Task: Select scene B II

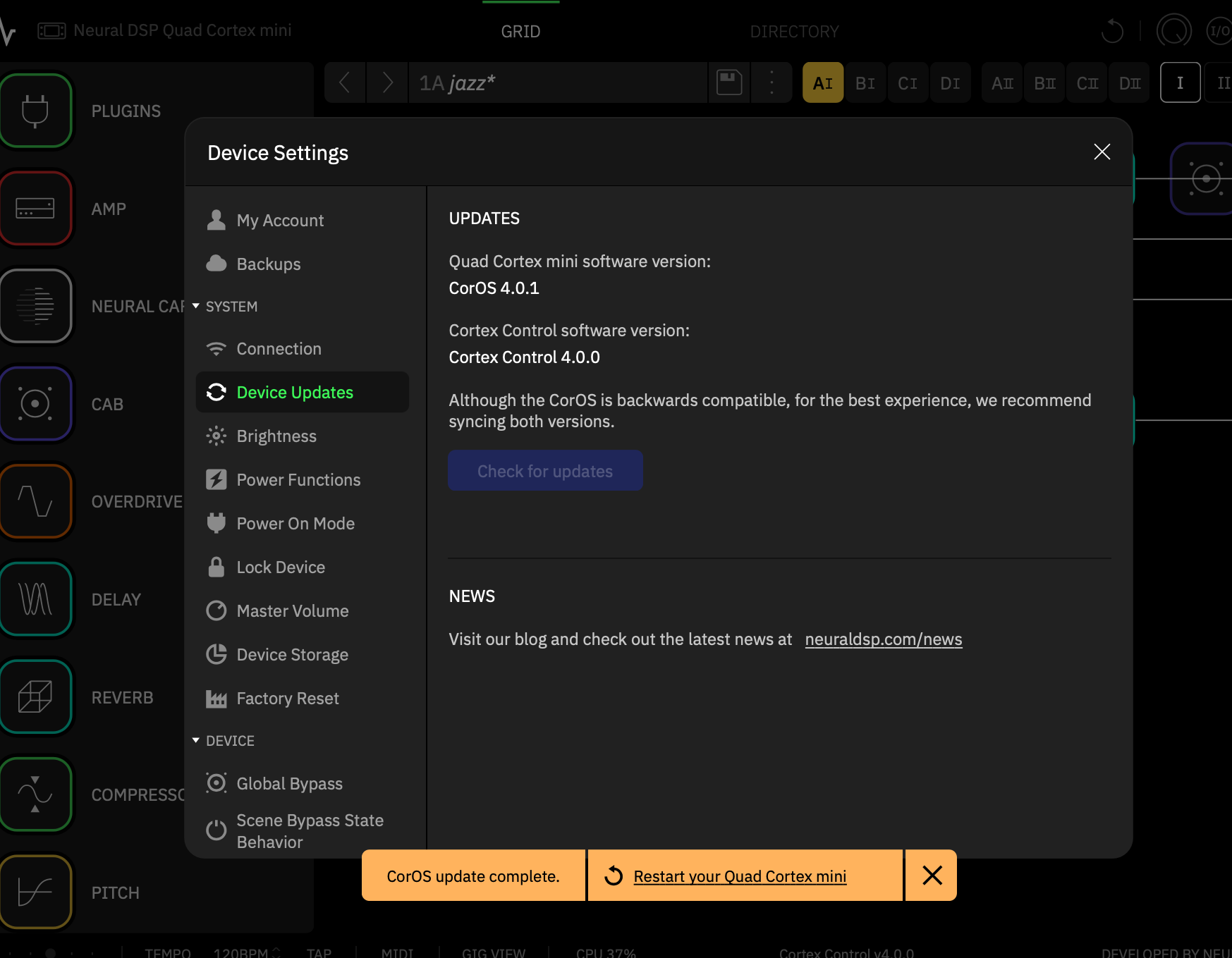Action: 1044,82
